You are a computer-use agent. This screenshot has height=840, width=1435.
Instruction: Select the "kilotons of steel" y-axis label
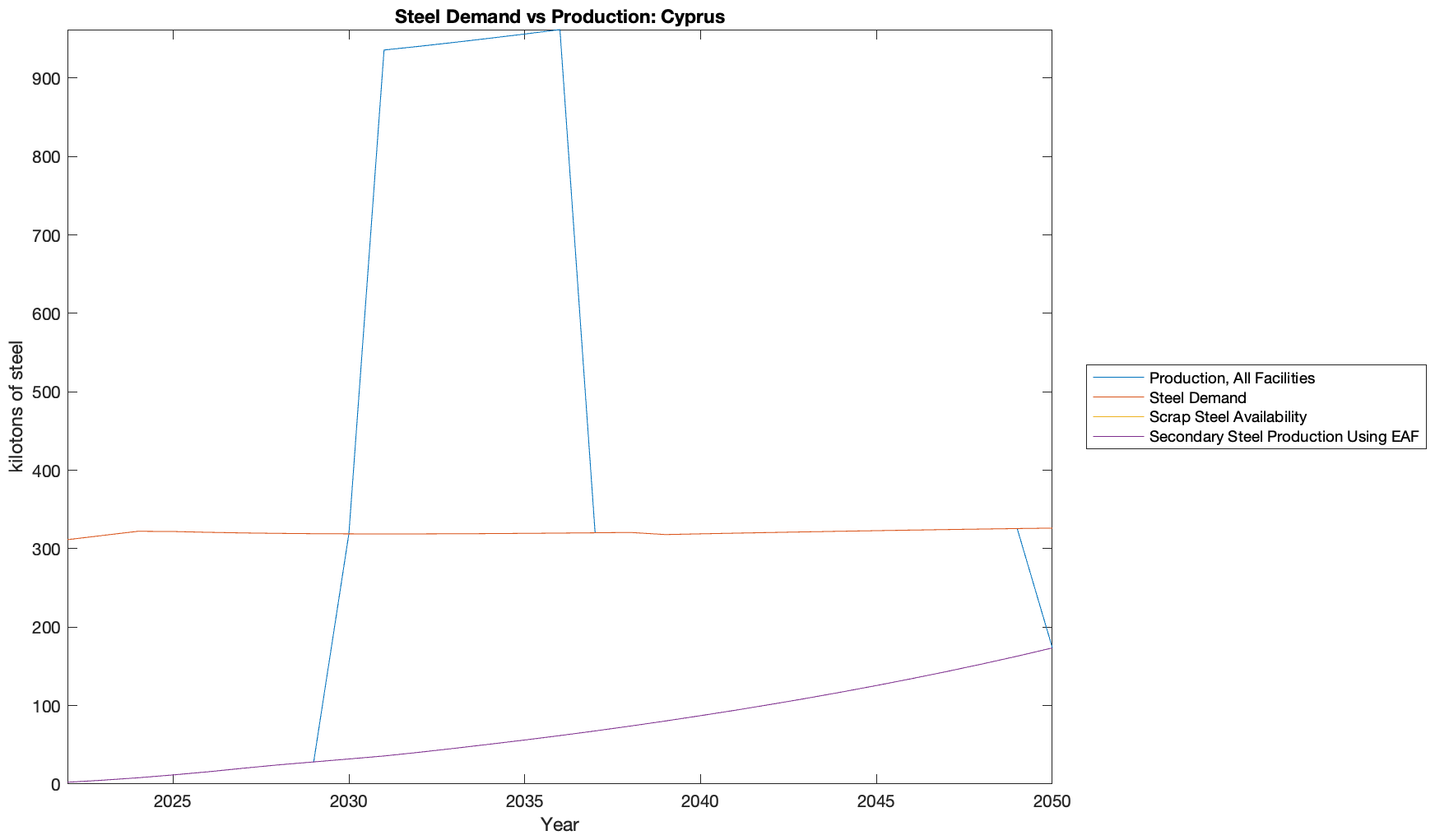pos(16,406)
